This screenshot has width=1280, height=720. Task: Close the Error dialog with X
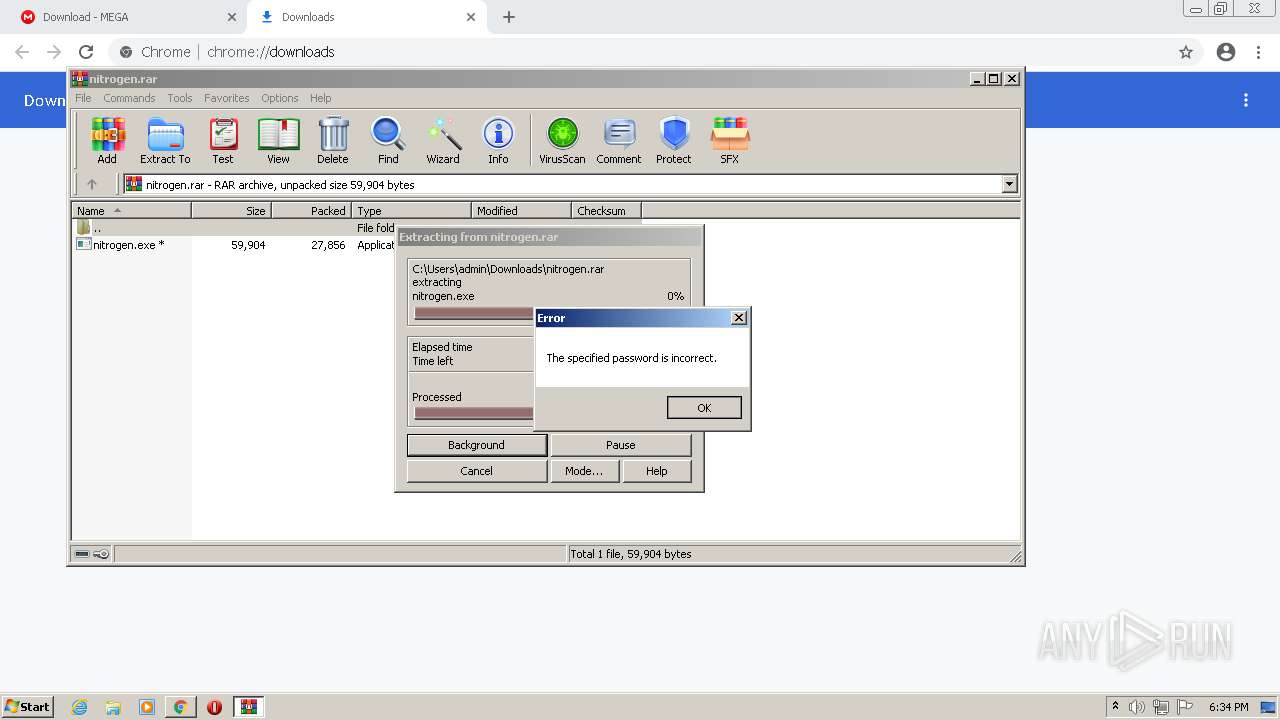739,317
